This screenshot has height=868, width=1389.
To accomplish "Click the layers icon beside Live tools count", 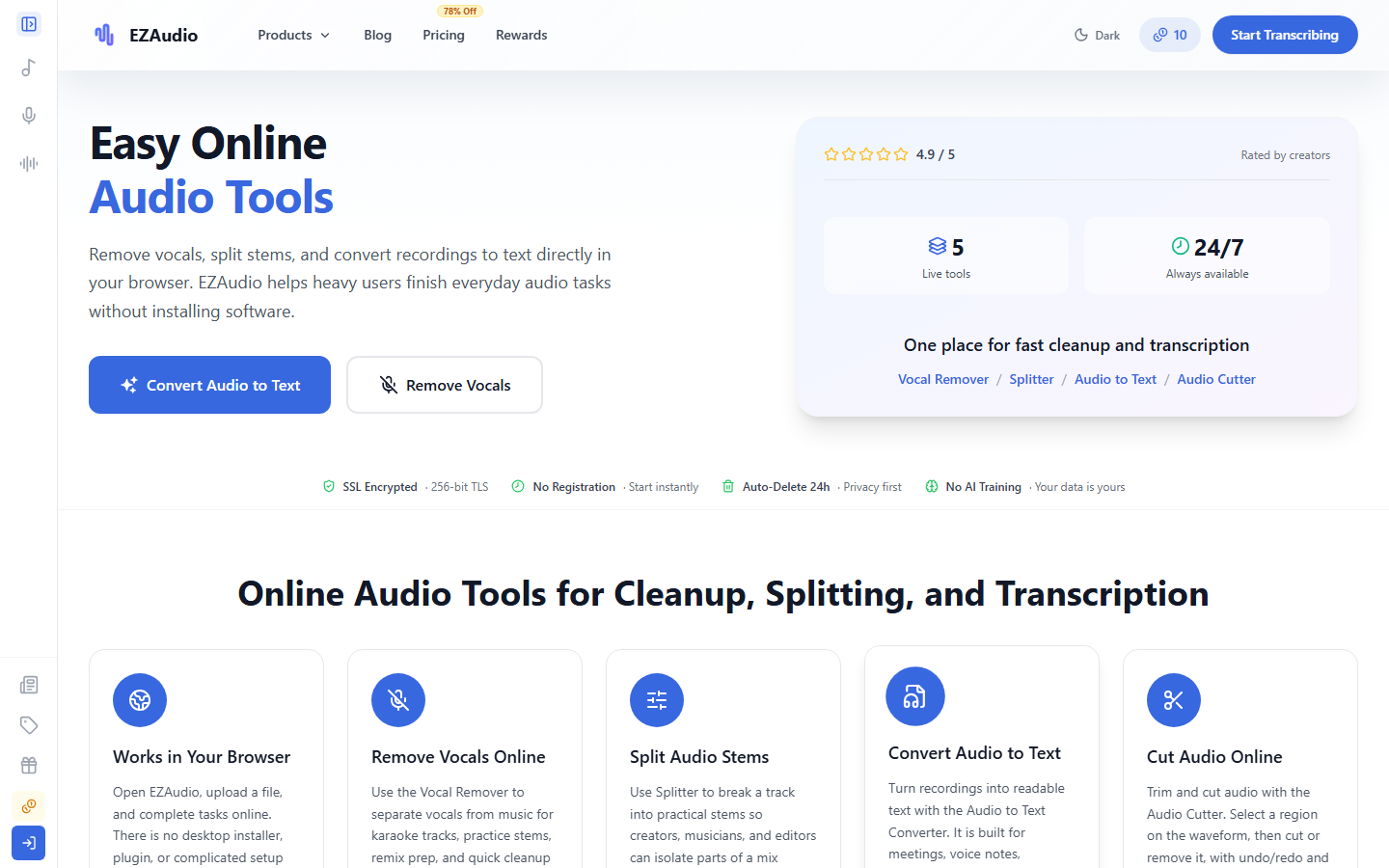I will click(937, 247).
